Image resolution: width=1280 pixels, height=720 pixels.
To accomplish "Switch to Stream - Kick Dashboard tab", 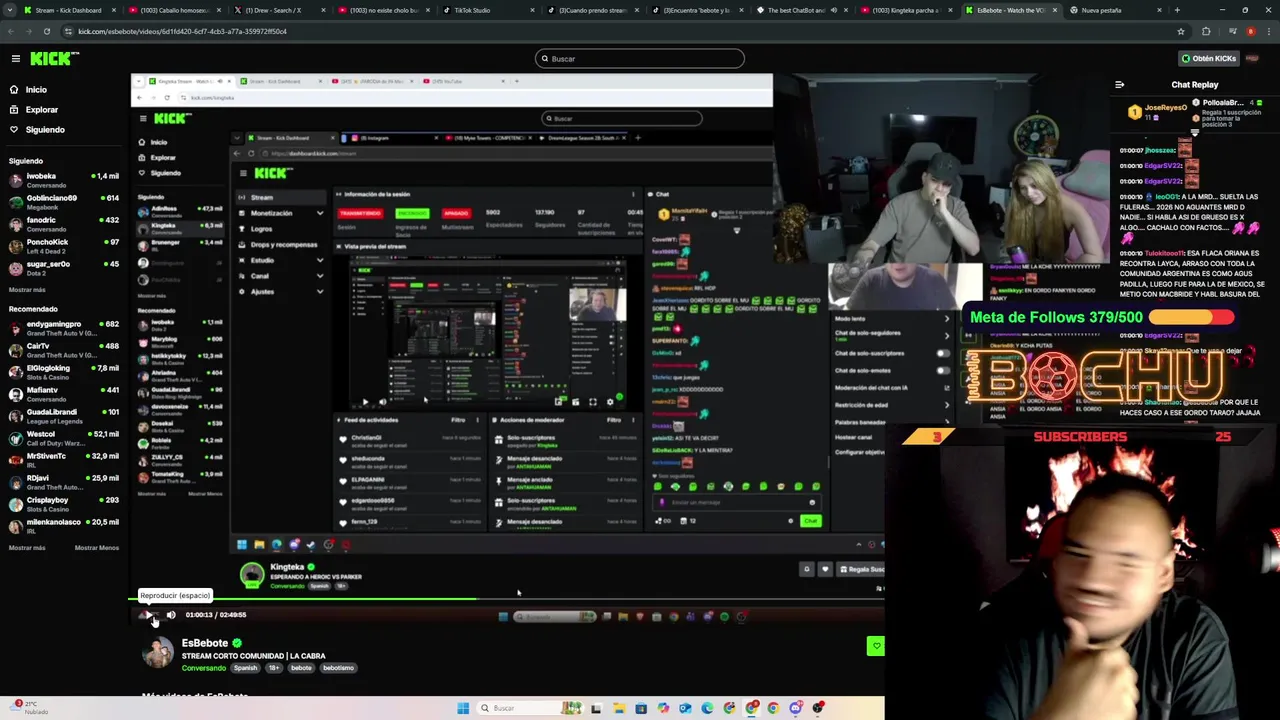I will coord(68,10).
